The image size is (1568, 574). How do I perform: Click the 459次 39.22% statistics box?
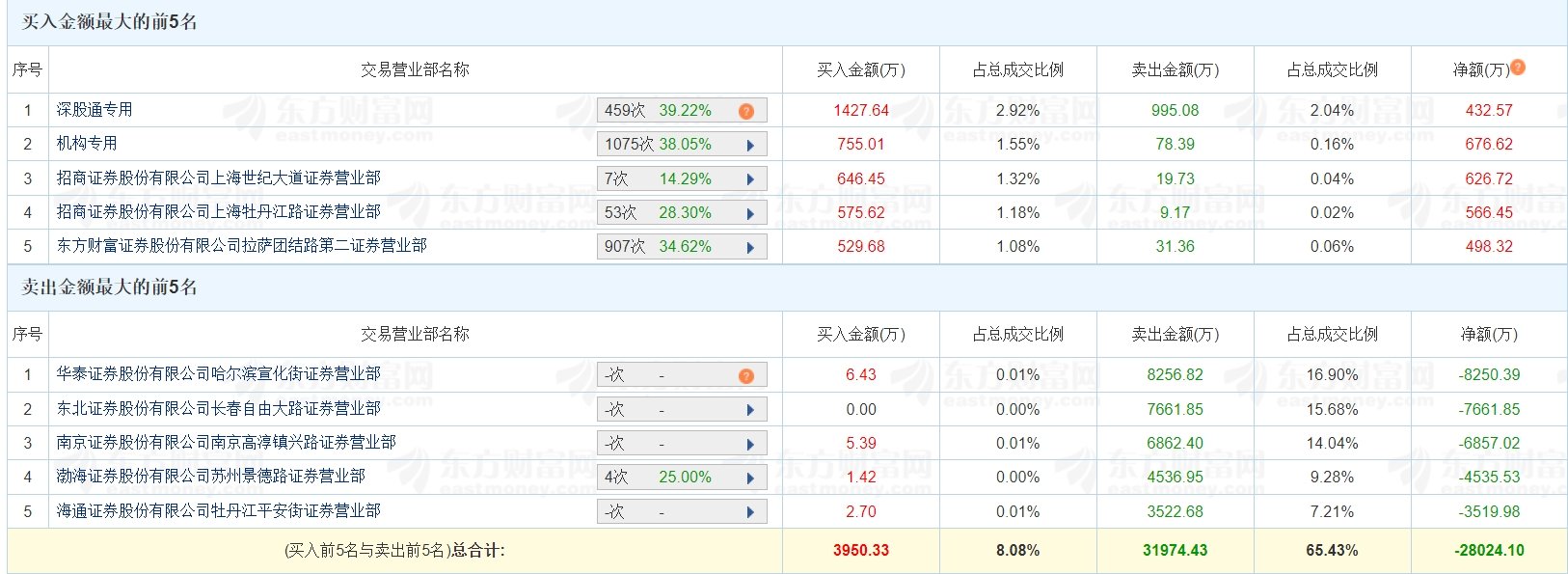coord(682,111)
